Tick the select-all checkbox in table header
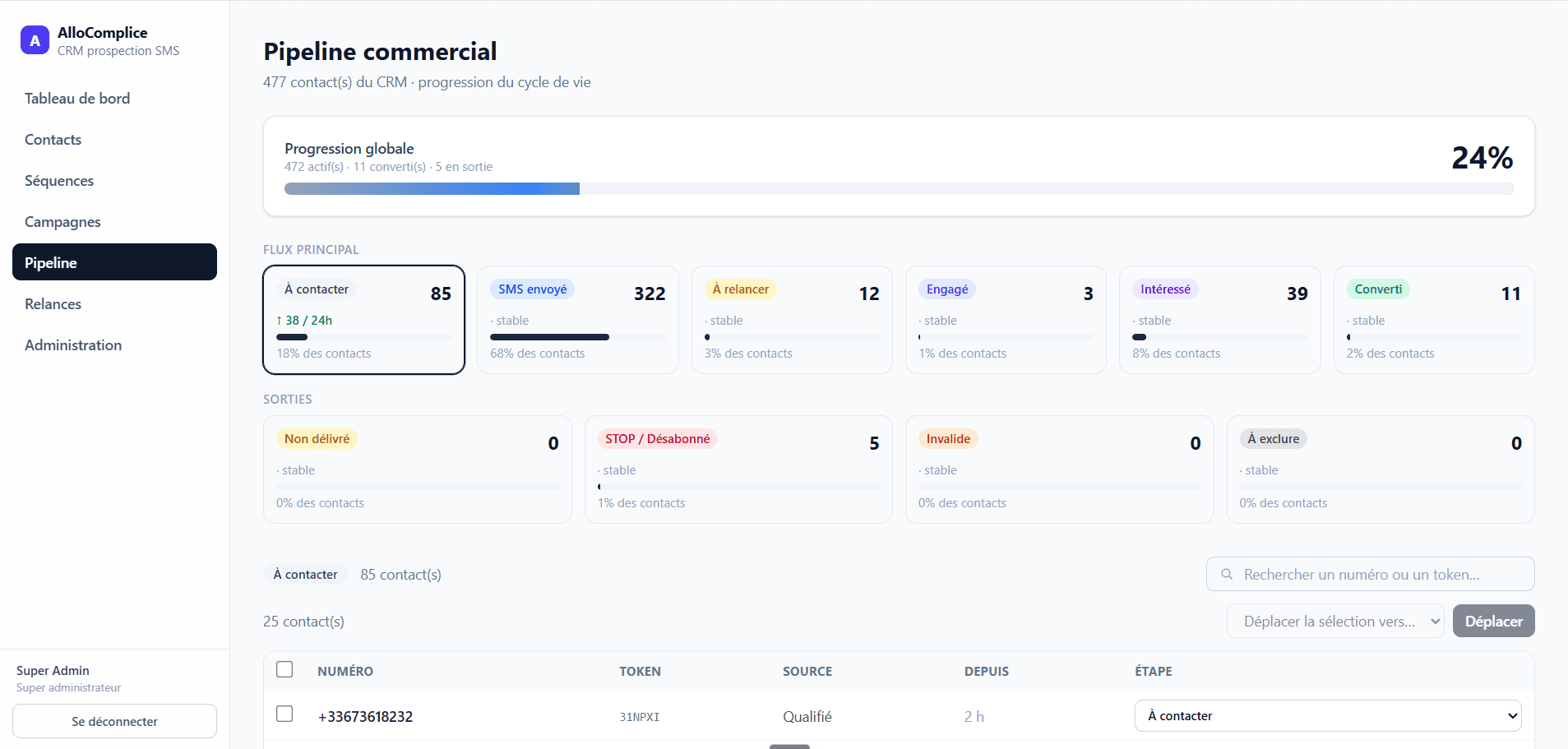1568x749 pixels. (284, 669)
